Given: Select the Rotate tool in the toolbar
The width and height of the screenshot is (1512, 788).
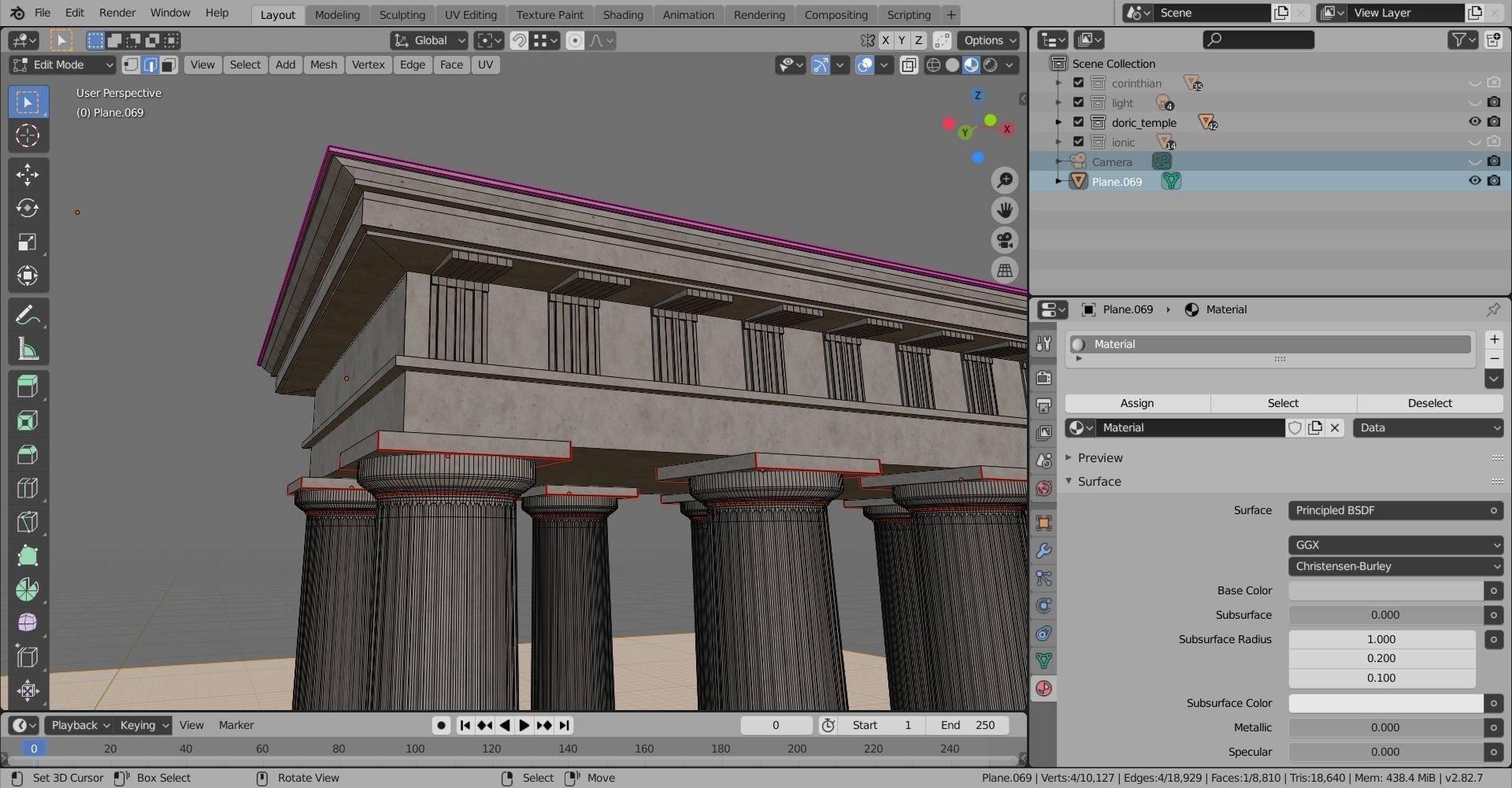Looking at the screenshot, I should [28, 208].
